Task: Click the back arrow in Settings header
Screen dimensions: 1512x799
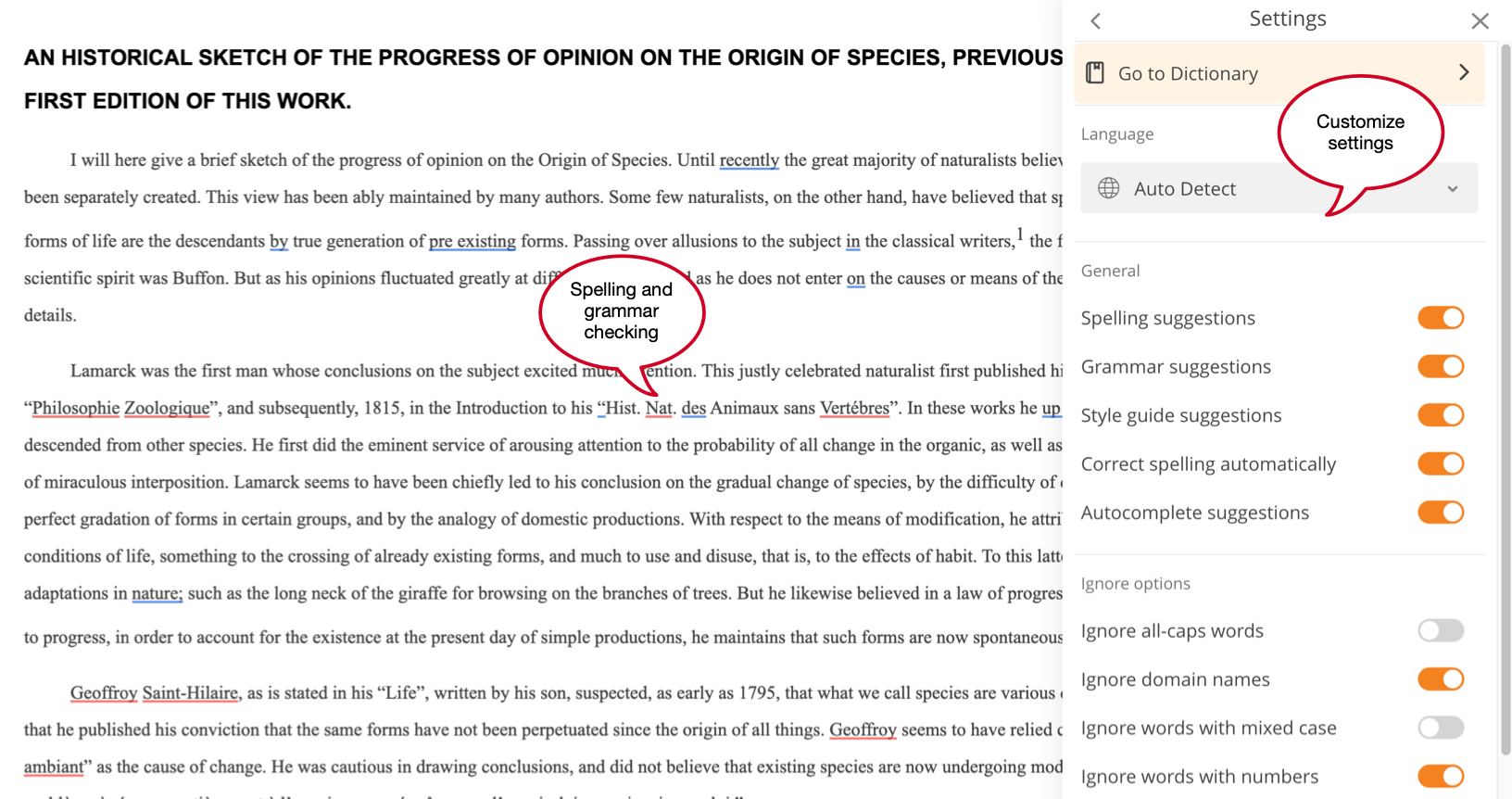Action: 1096,21
